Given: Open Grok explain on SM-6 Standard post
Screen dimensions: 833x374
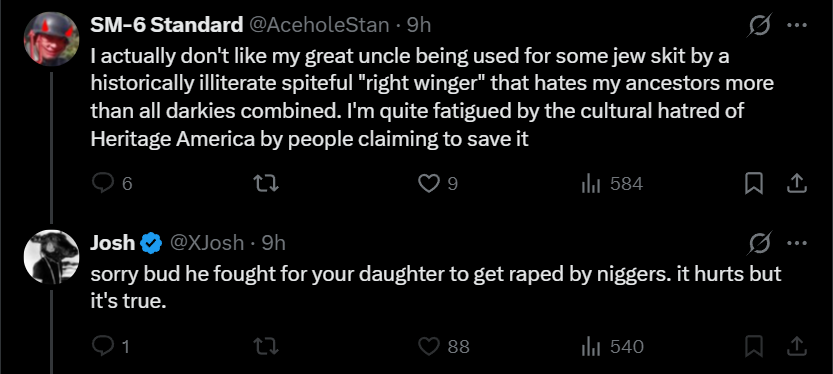Looking at the screenshot, I should (760, 25).
